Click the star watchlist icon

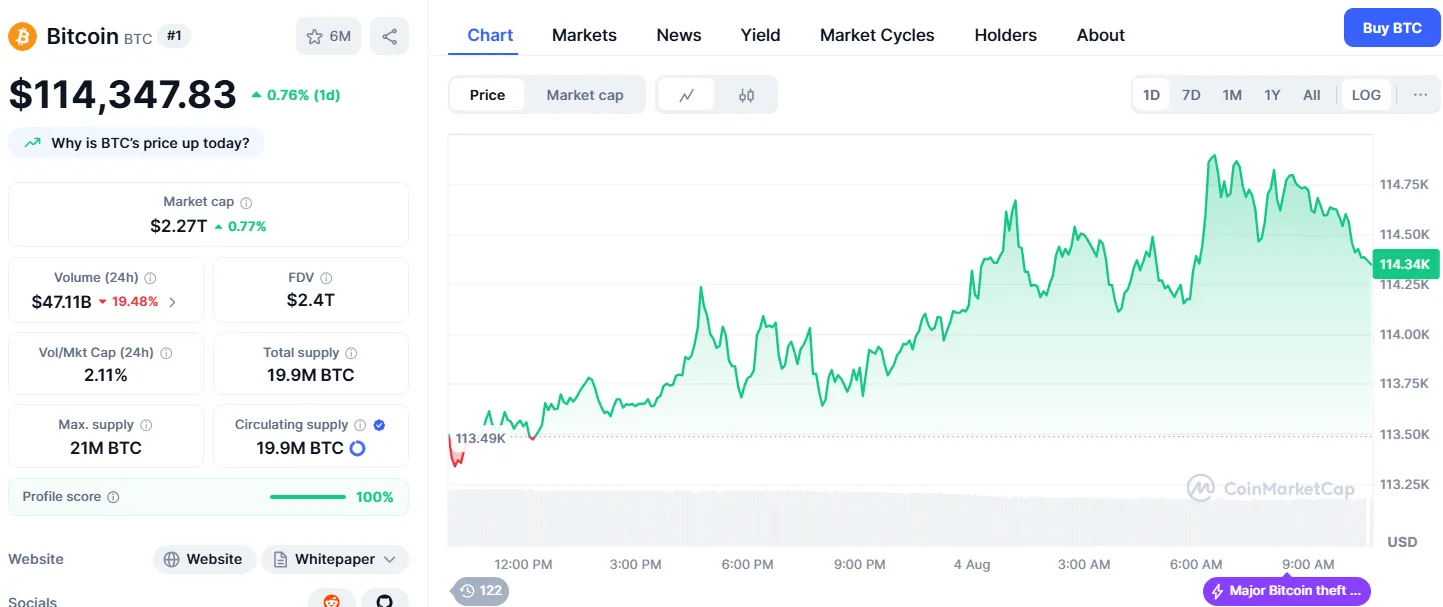coord(315,37)
